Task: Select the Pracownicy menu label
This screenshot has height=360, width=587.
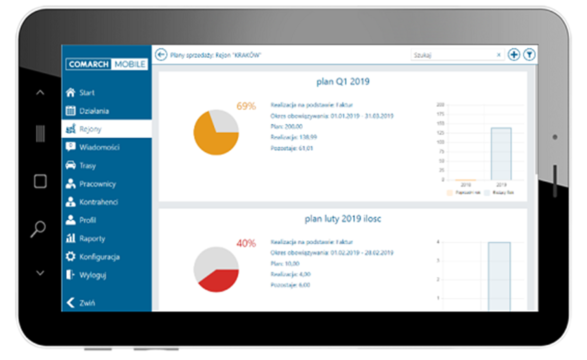Action: 98,184
